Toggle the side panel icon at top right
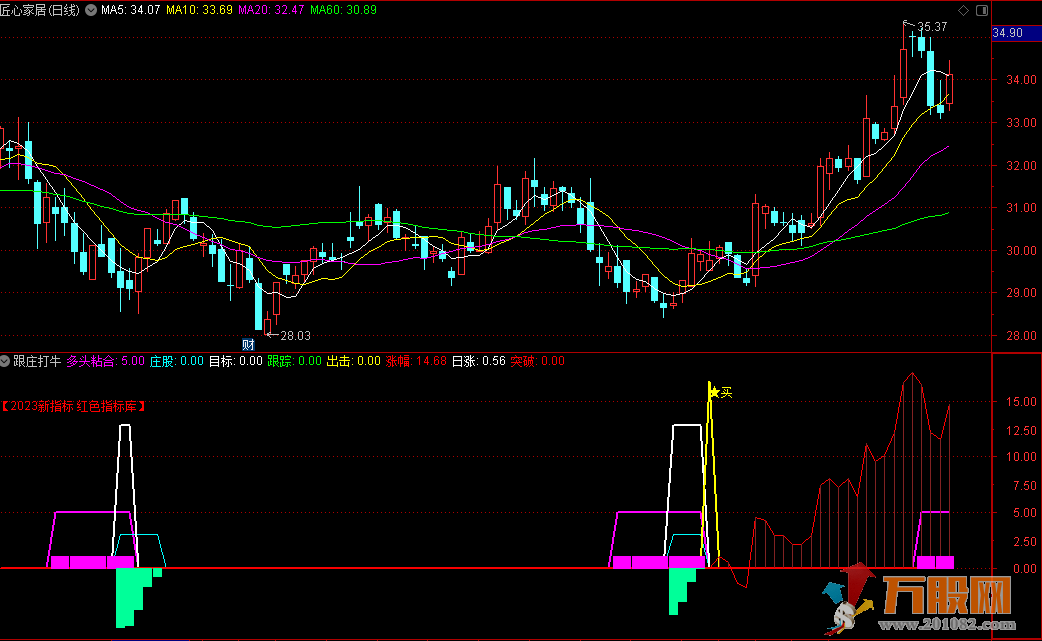 pyautogui.click(x=982, y=10)
